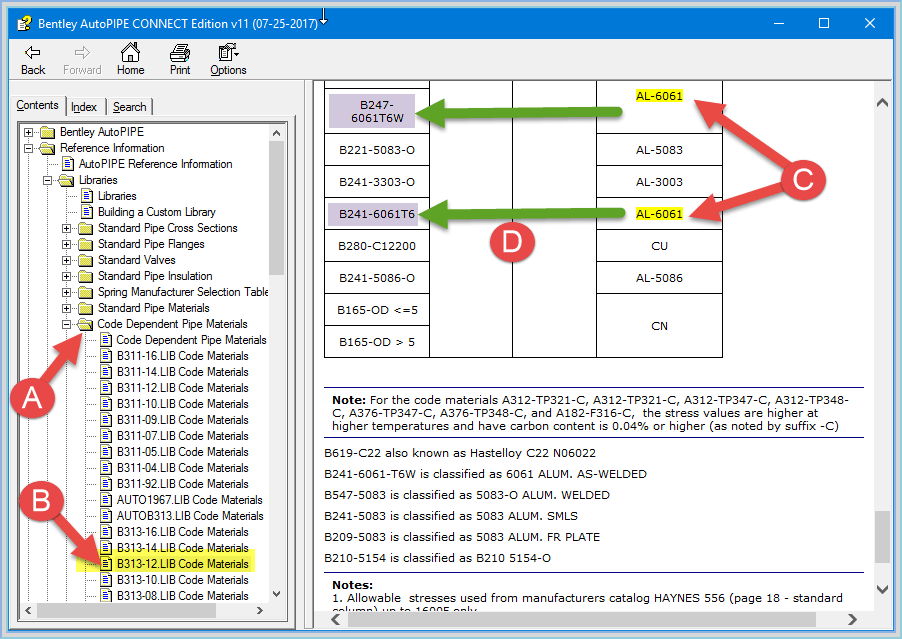
Task: Click the AL-5086 table cell
Action: pos(659,278)
